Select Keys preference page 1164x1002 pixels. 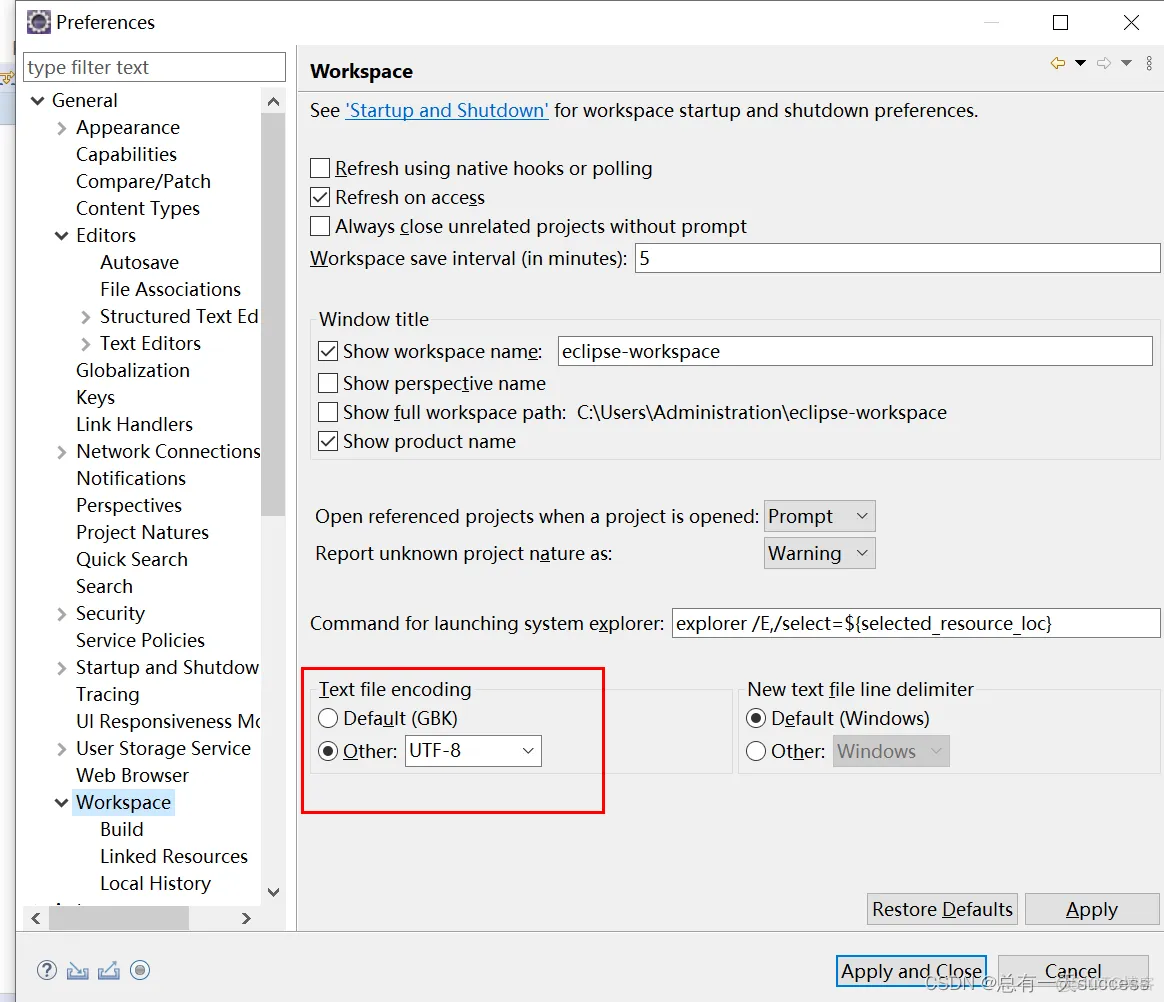point(95,397)
